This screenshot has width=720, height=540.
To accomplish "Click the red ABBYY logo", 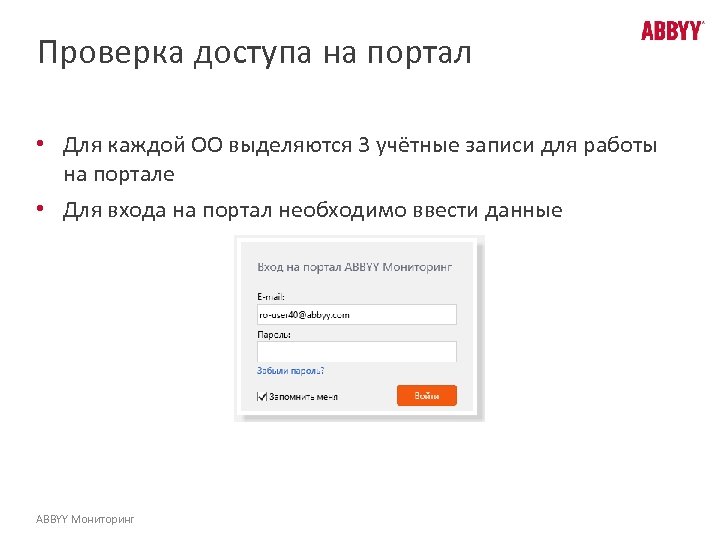I will click(x=672, y=31).
